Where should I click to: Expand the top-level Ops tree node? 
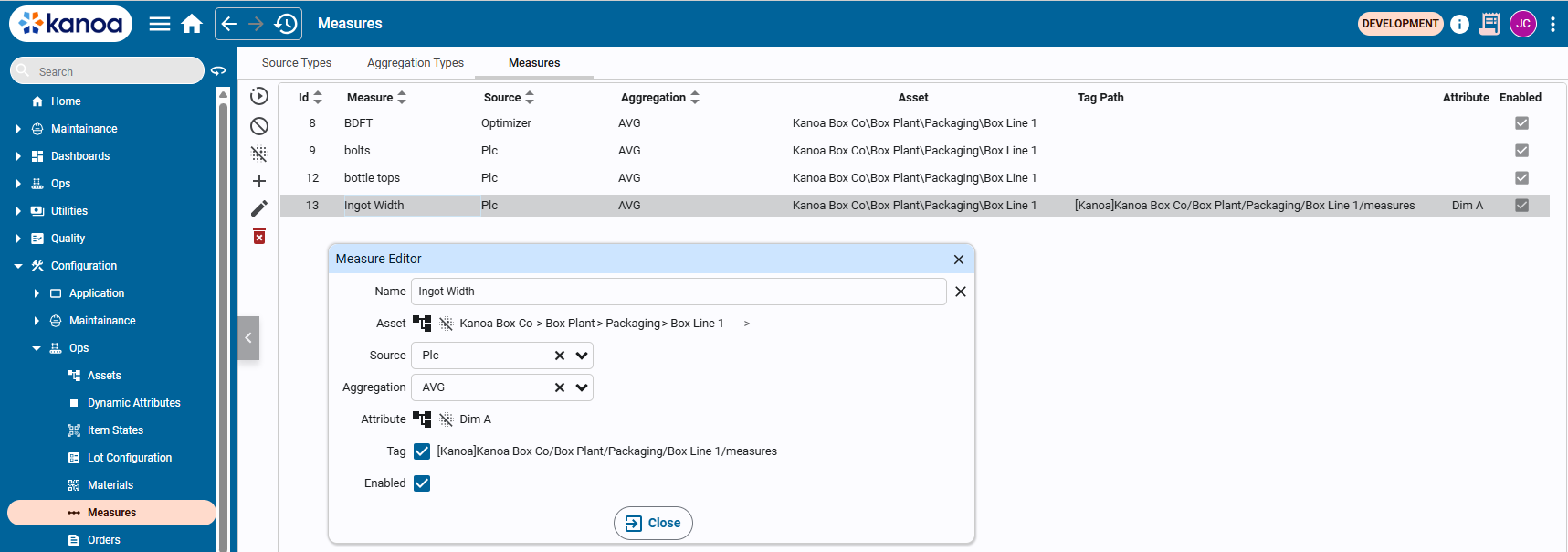coord(18,184)
